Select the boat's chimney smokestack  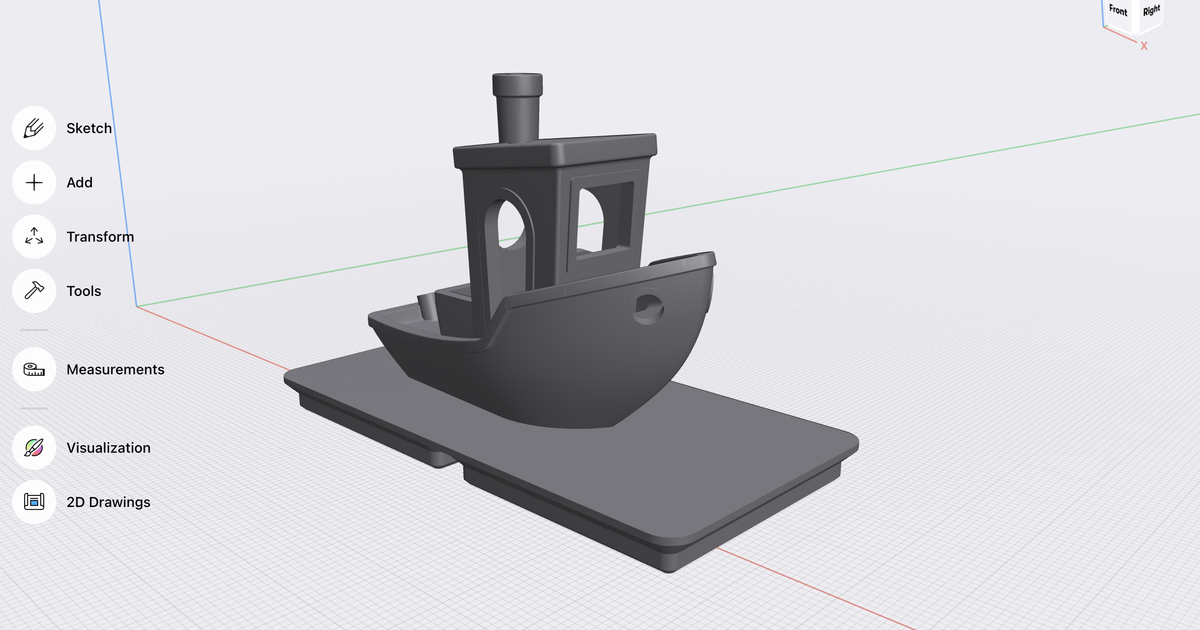tap(517, 110)
